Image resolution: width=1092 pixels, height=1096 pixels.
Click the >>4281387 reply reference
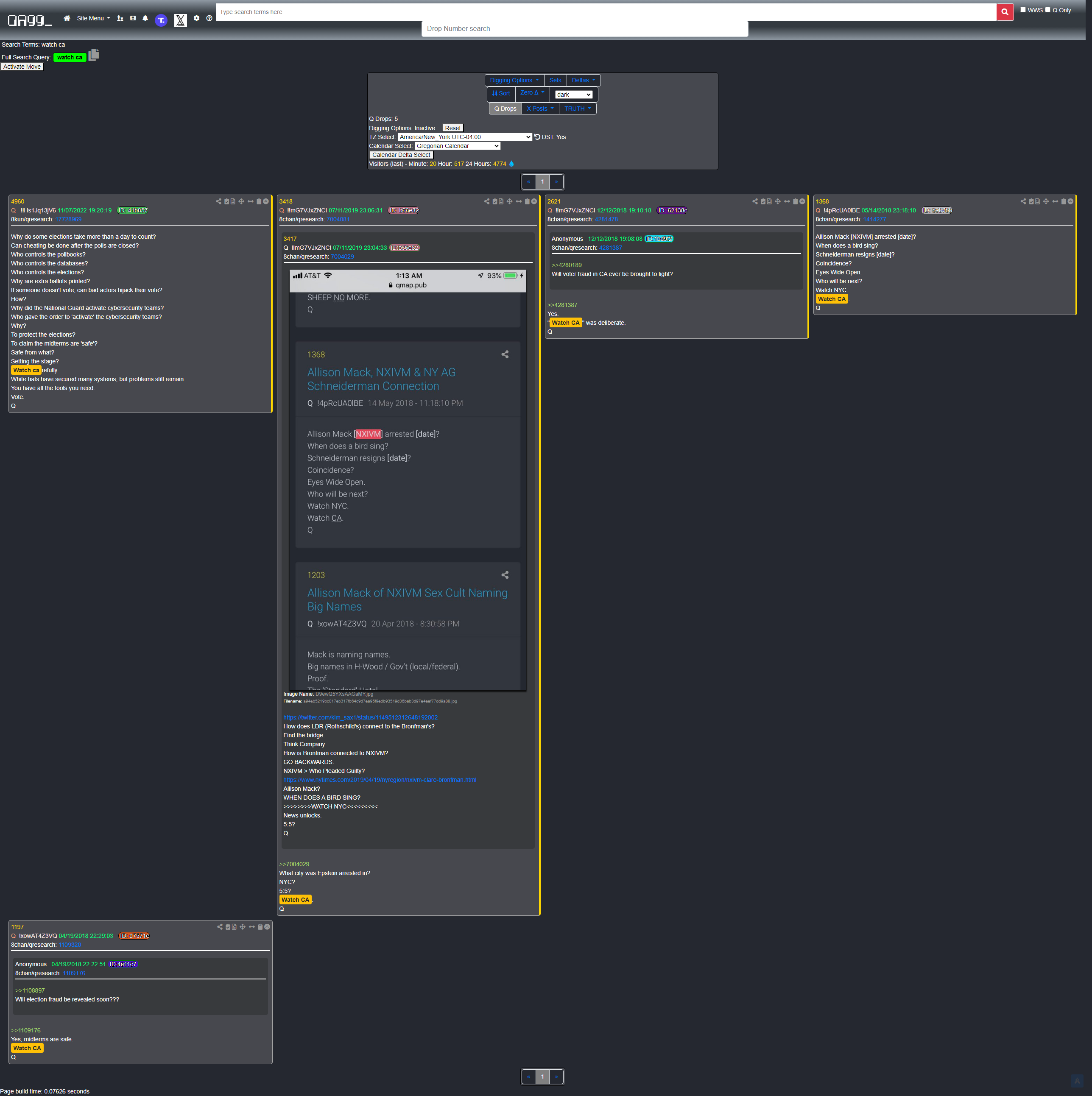562,305
